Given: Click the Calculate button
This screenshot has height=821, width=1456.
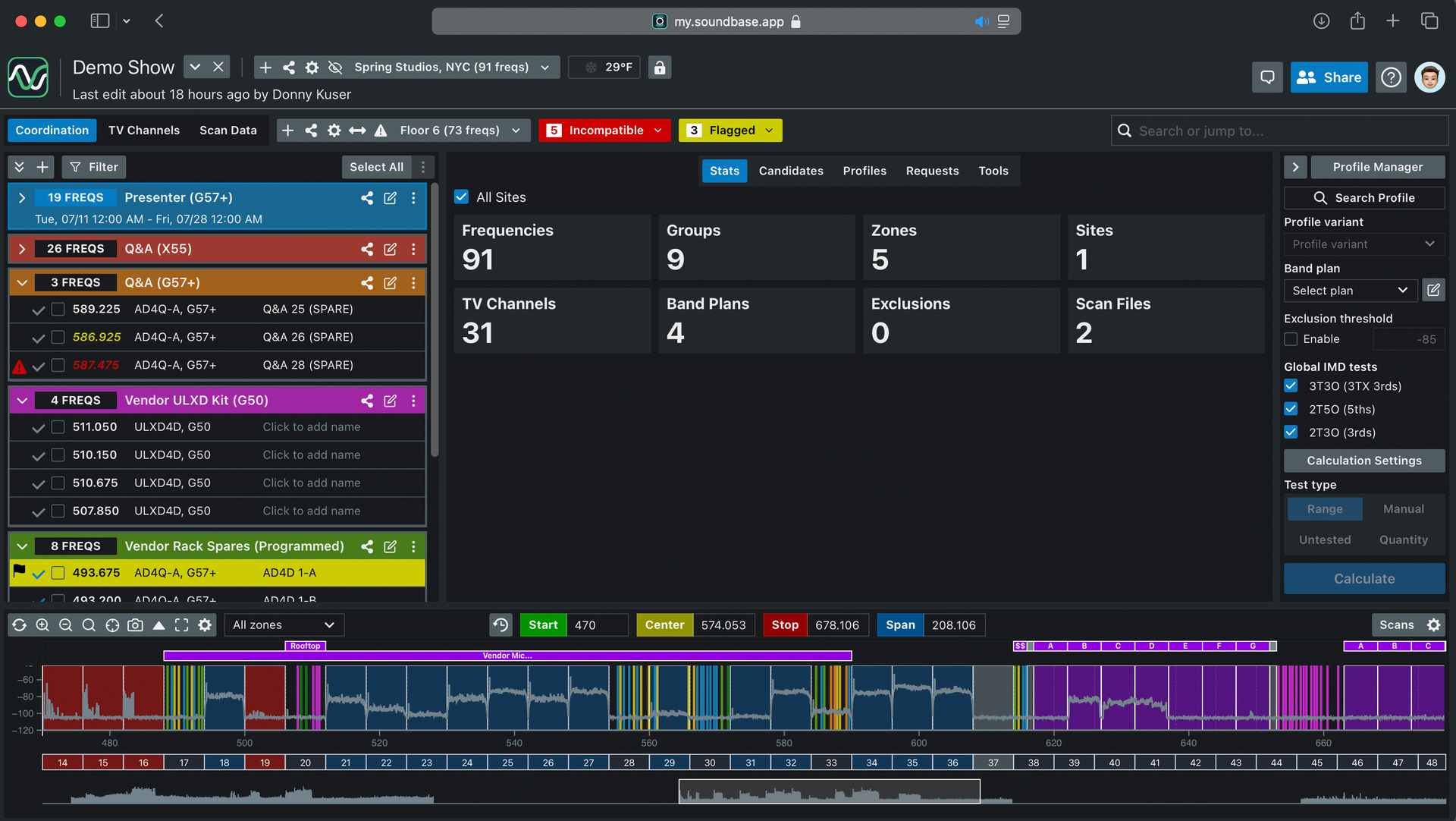Looking at the screenshot, I should pos(1363,578).
